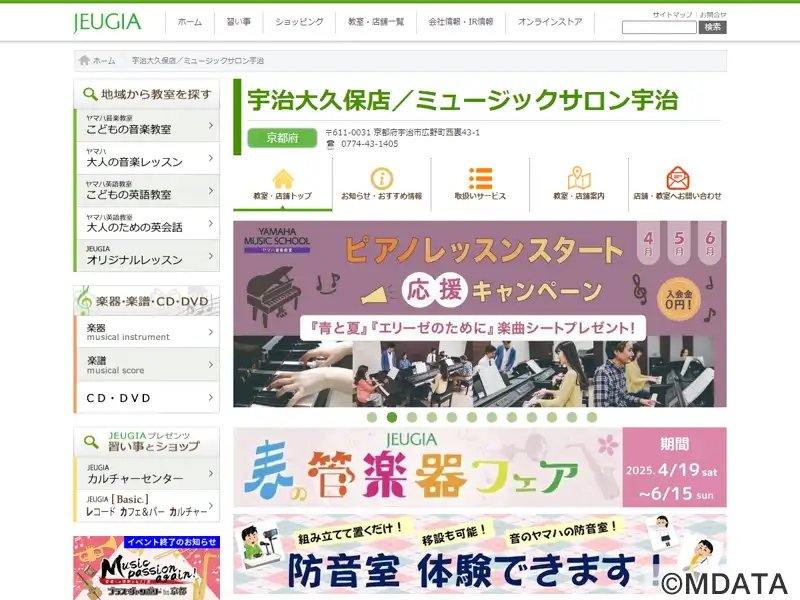Click the telephone icon next to 0774-43-1405
The width and height of the screenshot is (800, 600).
(331, 144)
